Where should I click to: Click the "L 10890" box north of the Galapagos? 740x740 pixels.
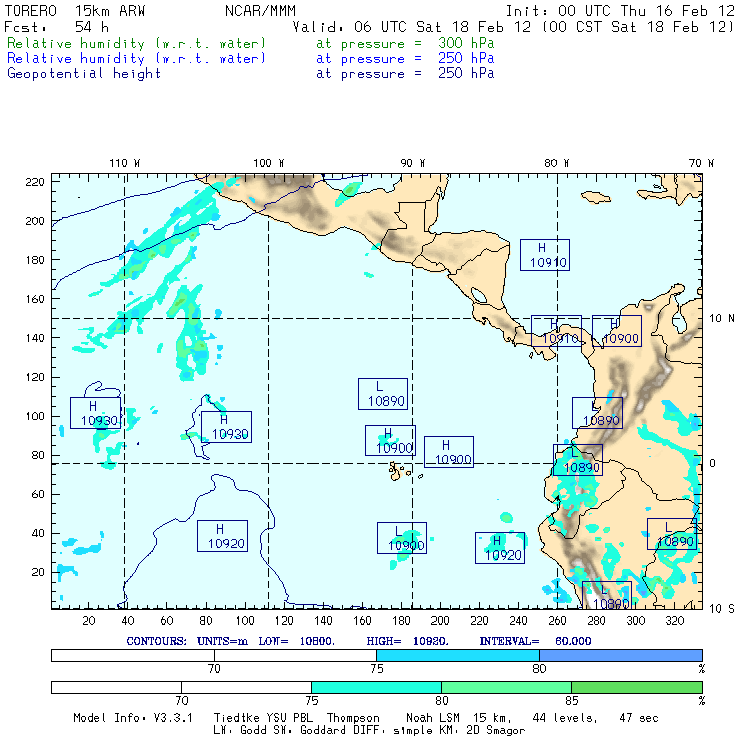click(383, 394)
